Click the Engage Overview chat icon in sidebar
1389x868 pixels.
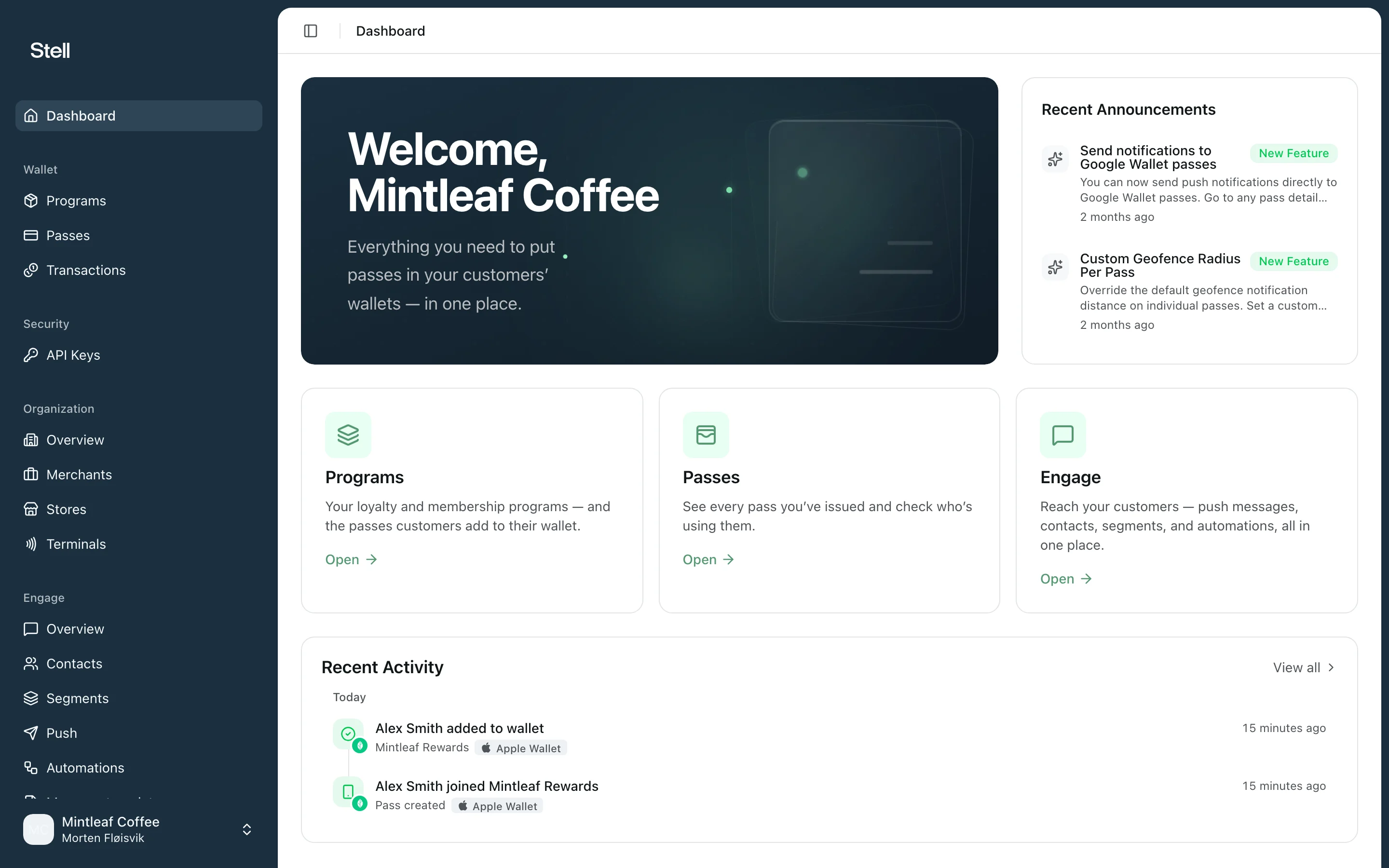coord(31,629)
